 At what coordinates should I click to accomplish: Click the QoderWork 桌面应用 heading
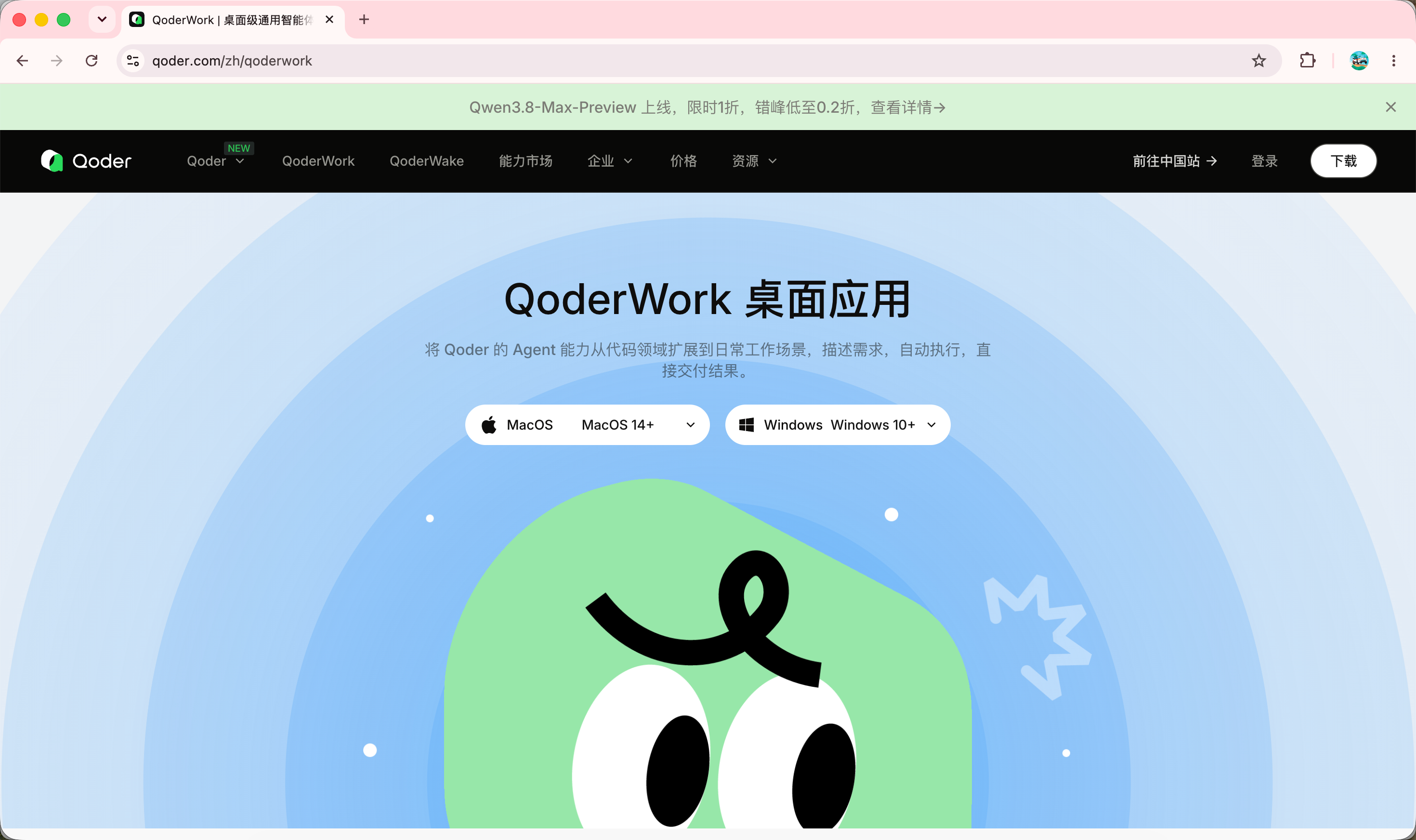pyautogui.click(x=708, y=300)
